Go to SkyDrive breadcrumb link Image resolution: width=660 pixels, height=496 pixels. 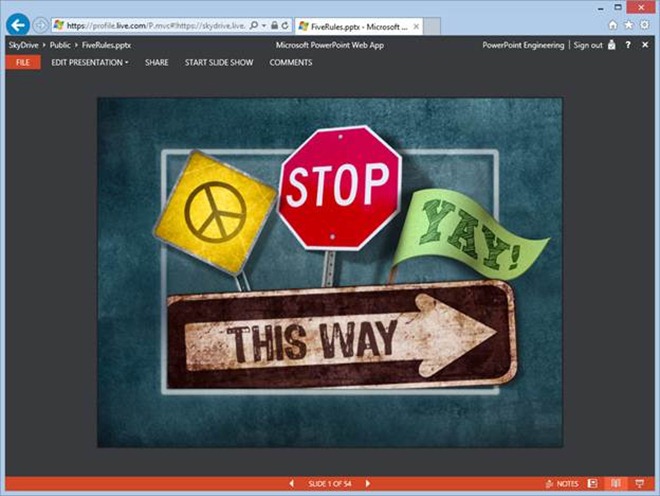click(24, 45)
